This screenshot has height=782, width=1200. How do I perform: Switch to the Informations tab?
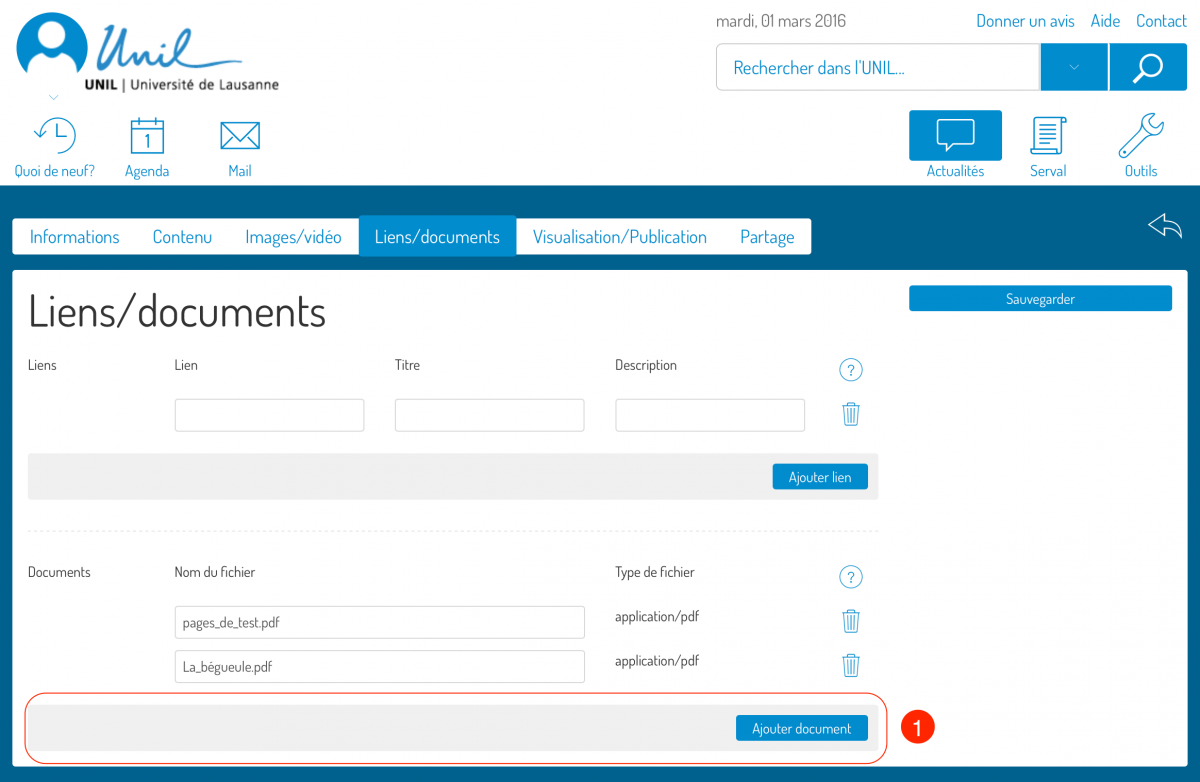(74, 237)
